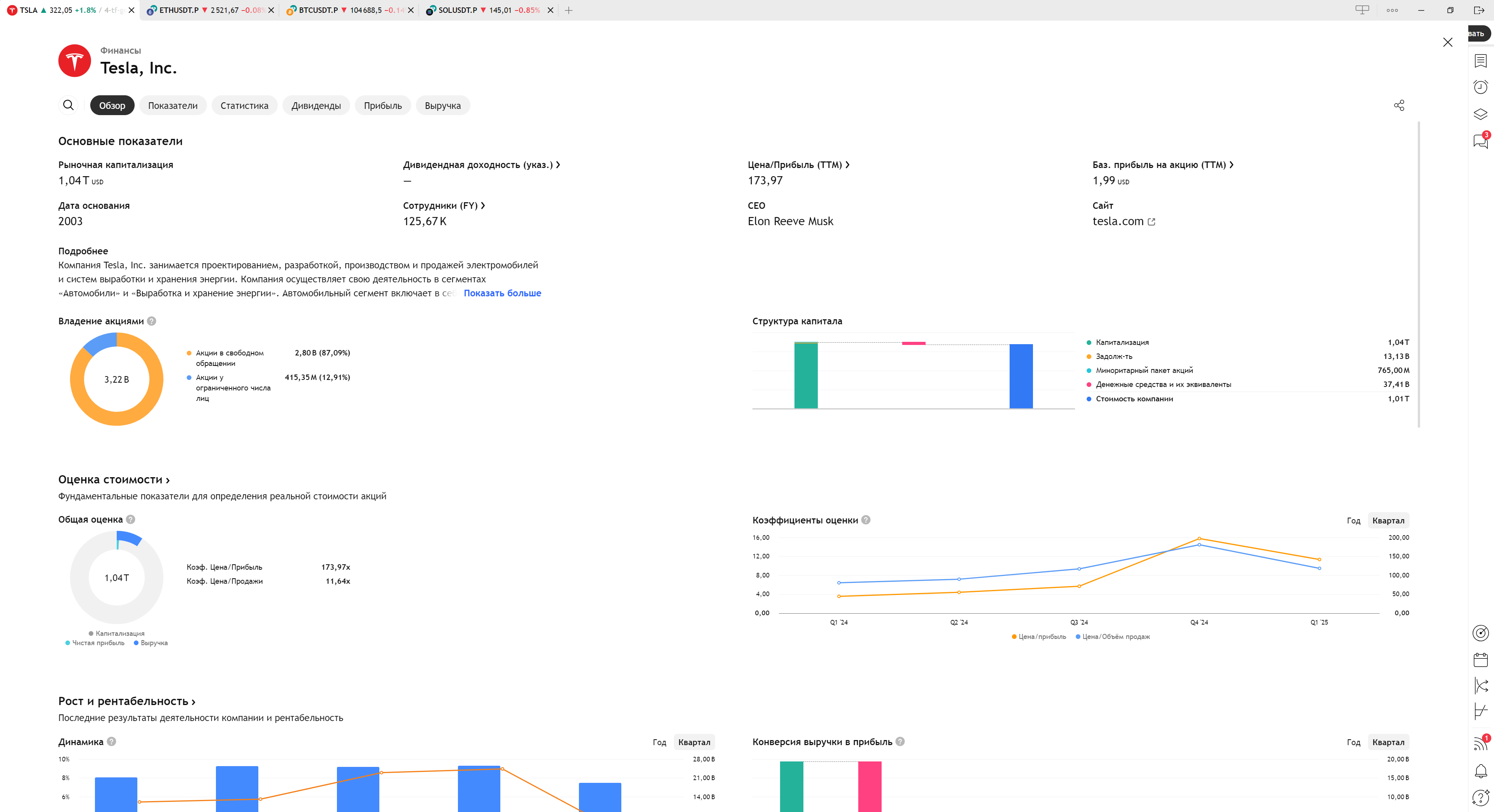Click the exit arrow icon in title bar
1494x812 pixels.
(x=1479, y=10)
